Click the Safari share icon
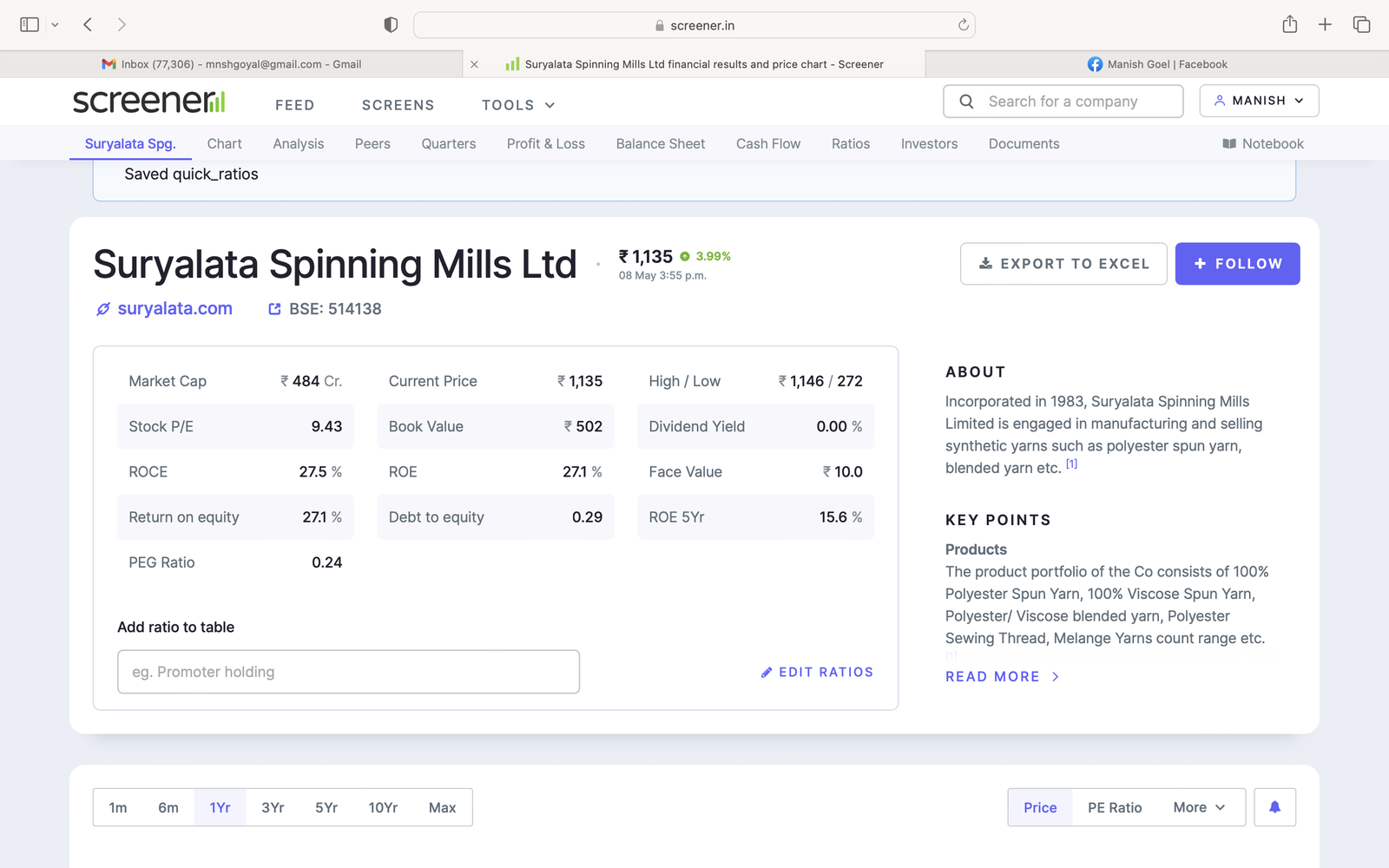Viewport: 1389px width, 868px height. [1289, 25]
